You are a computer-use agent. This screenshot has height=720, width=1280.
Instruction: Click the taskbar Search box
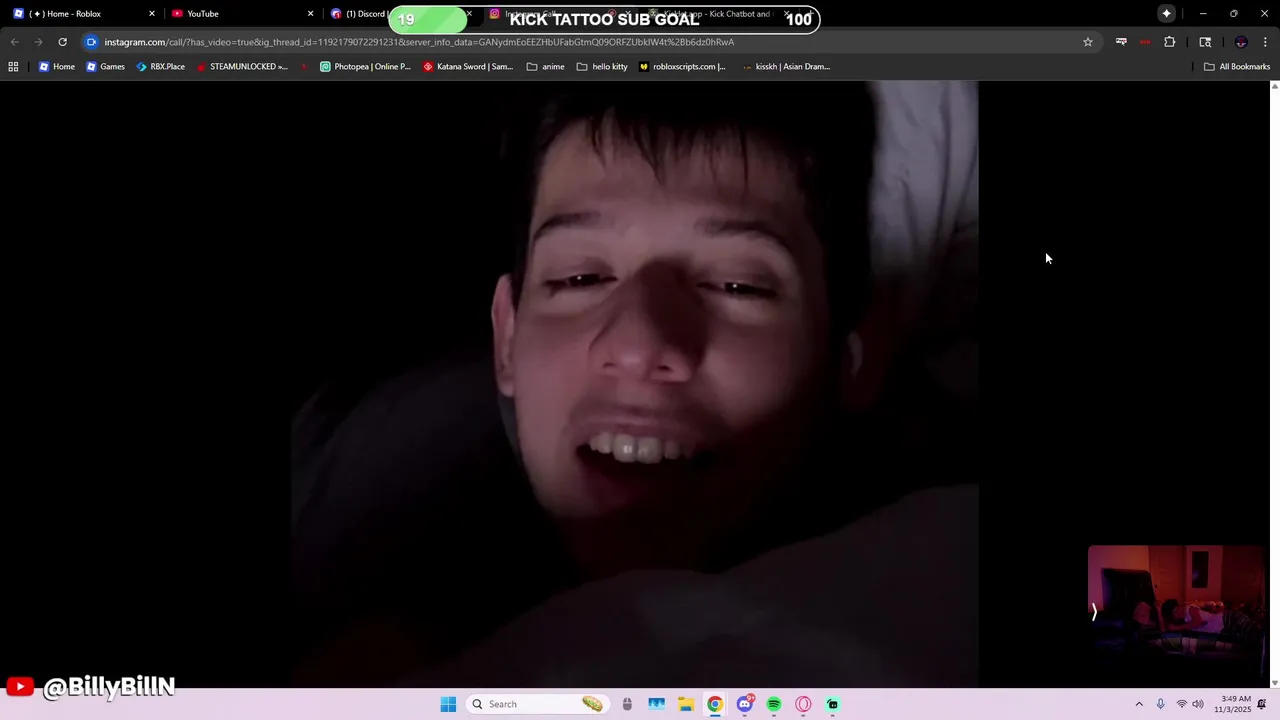540,704
